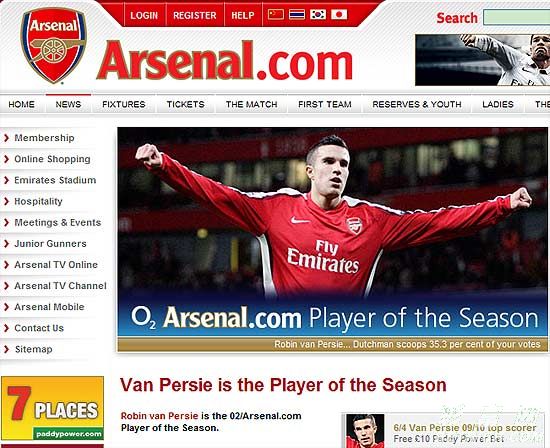The height and width of the screenshot is (448, 550).
Task: Follow the Robin van Persie article link
Action: pyautogui.click(x=160, y=416)
